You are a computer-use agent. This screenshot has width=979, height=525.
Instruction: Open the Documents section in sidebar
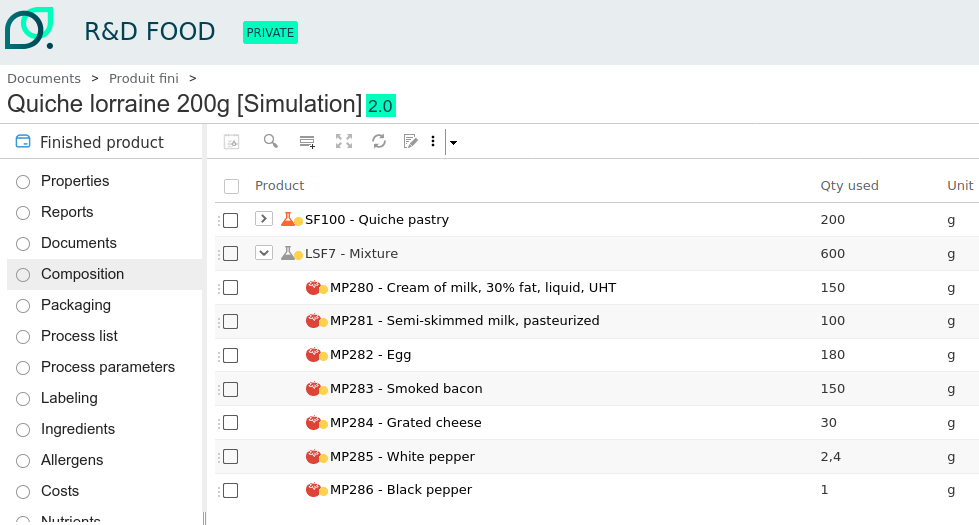click(79, 243)
